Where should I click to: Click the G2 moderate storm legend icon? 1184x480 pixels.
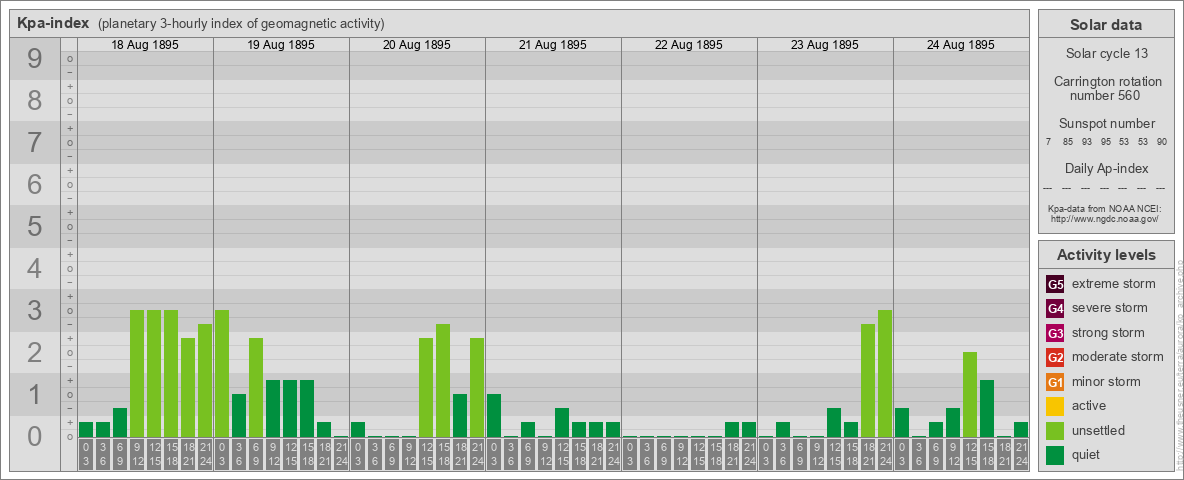coord(1055,357)
